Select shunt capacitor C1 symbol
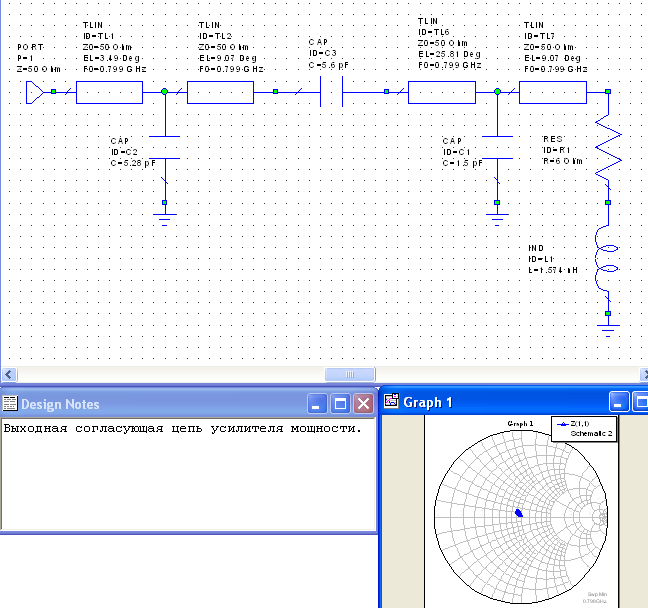Image resolution: width=648 pixels, height=608 pixels. pyautogui.click(x=498, y=147)
